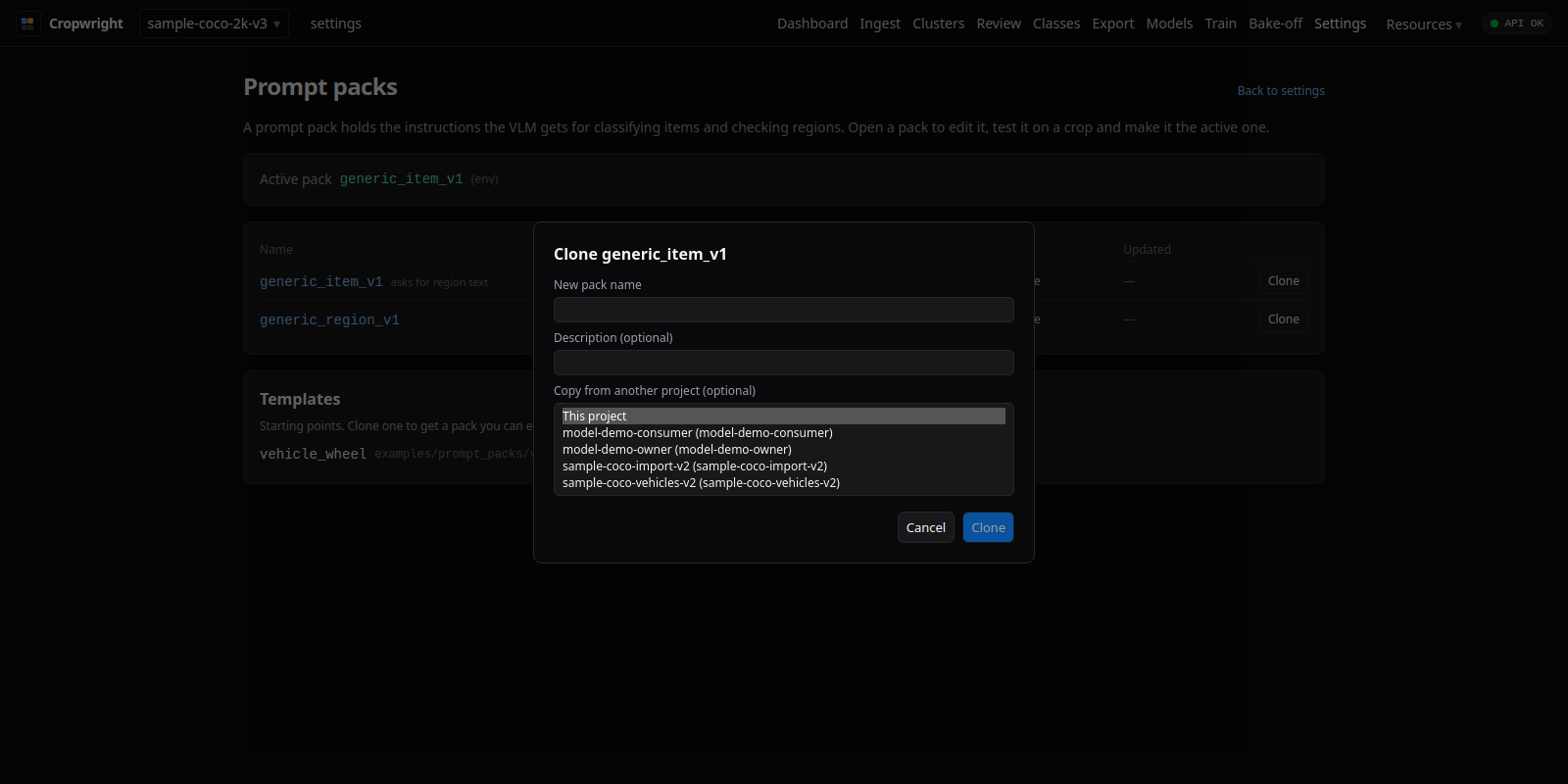Select 'This project' in the list
Viewport: 1568px width, 784px height.
(x=784, y=416)
